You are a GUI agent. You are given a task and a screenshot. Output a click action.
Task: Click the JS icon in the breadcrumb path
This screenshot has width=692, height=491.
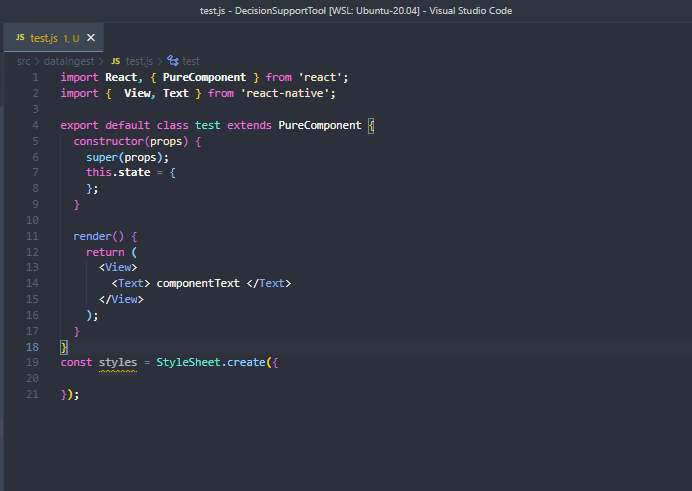point(116,61)
